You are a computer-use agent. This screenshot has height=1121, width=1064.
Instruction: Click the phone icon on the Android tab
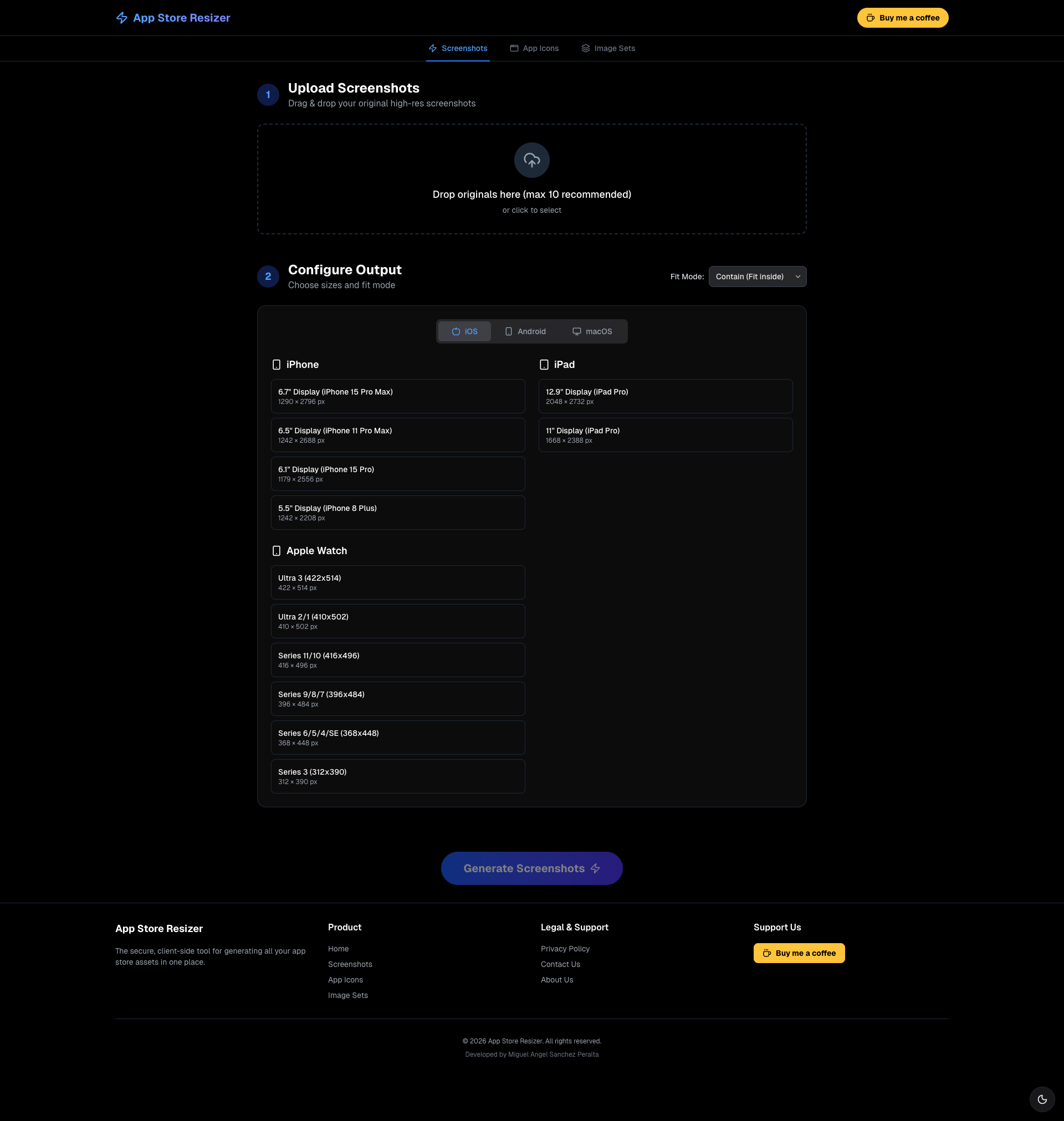(x=508, y=331)
